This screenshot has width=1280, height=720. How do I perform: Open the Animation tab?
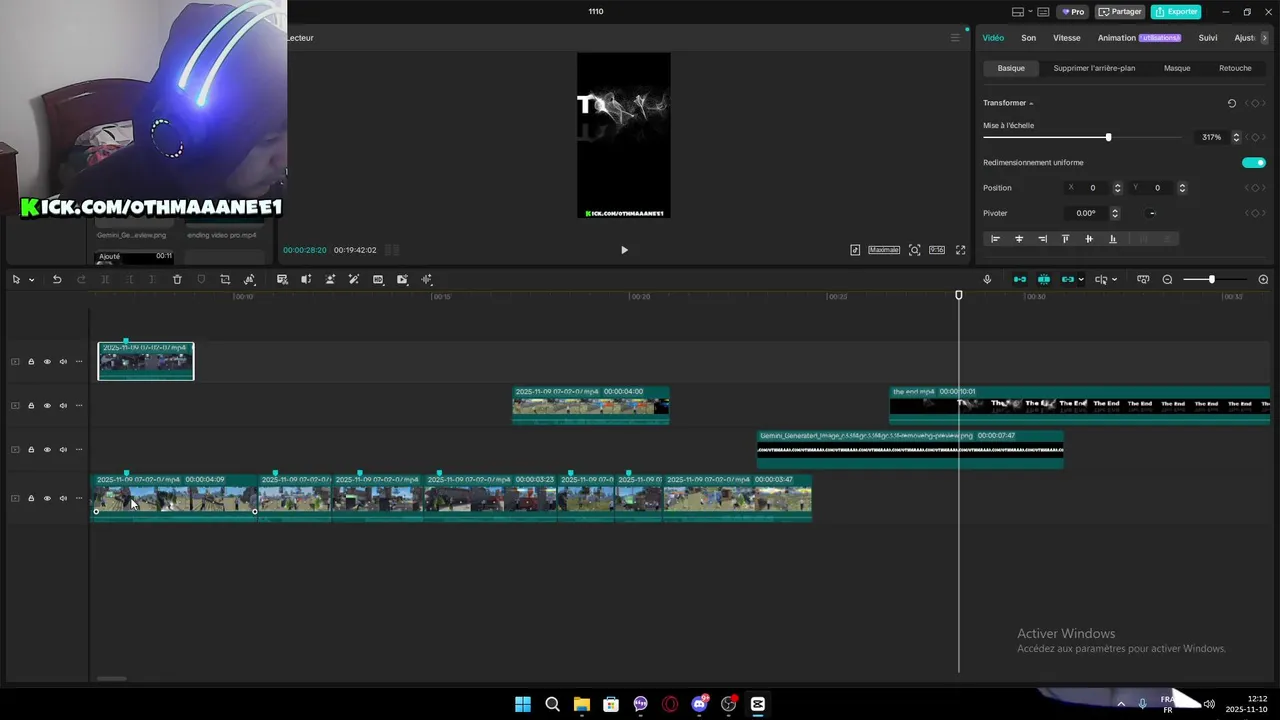(1117, 38)
